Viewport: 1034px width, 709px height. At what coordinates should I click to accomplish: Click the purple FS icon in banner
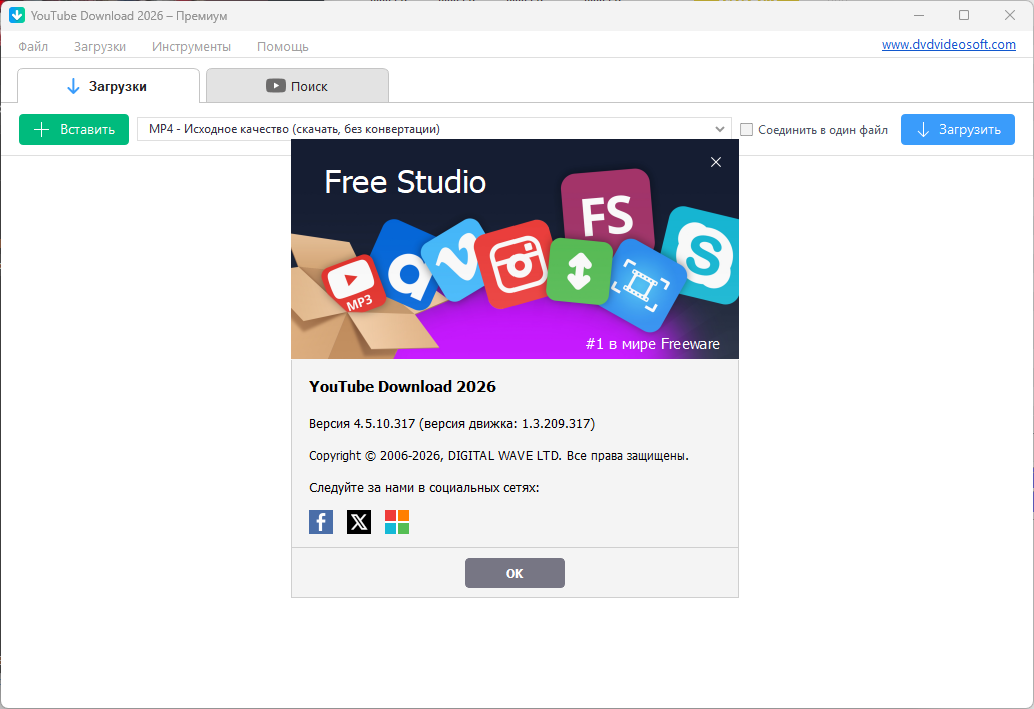coord(606,212)
